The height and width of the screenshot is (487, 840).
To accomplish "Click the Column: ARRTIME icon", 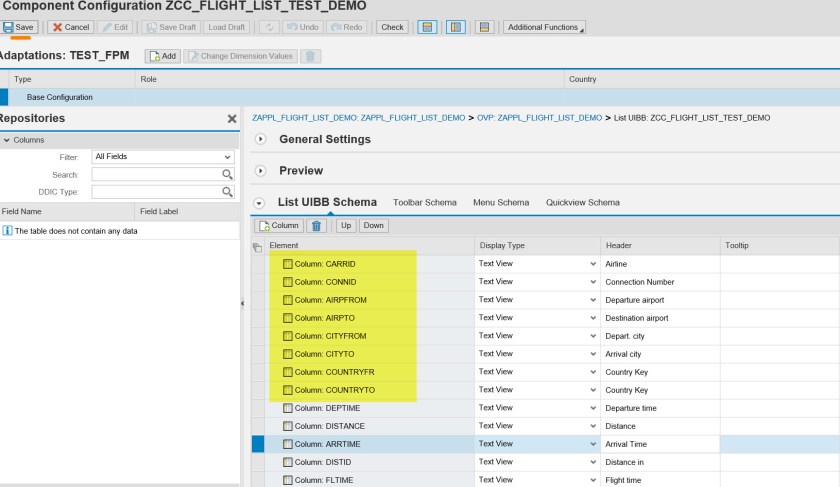I will [x=288, y=444].
